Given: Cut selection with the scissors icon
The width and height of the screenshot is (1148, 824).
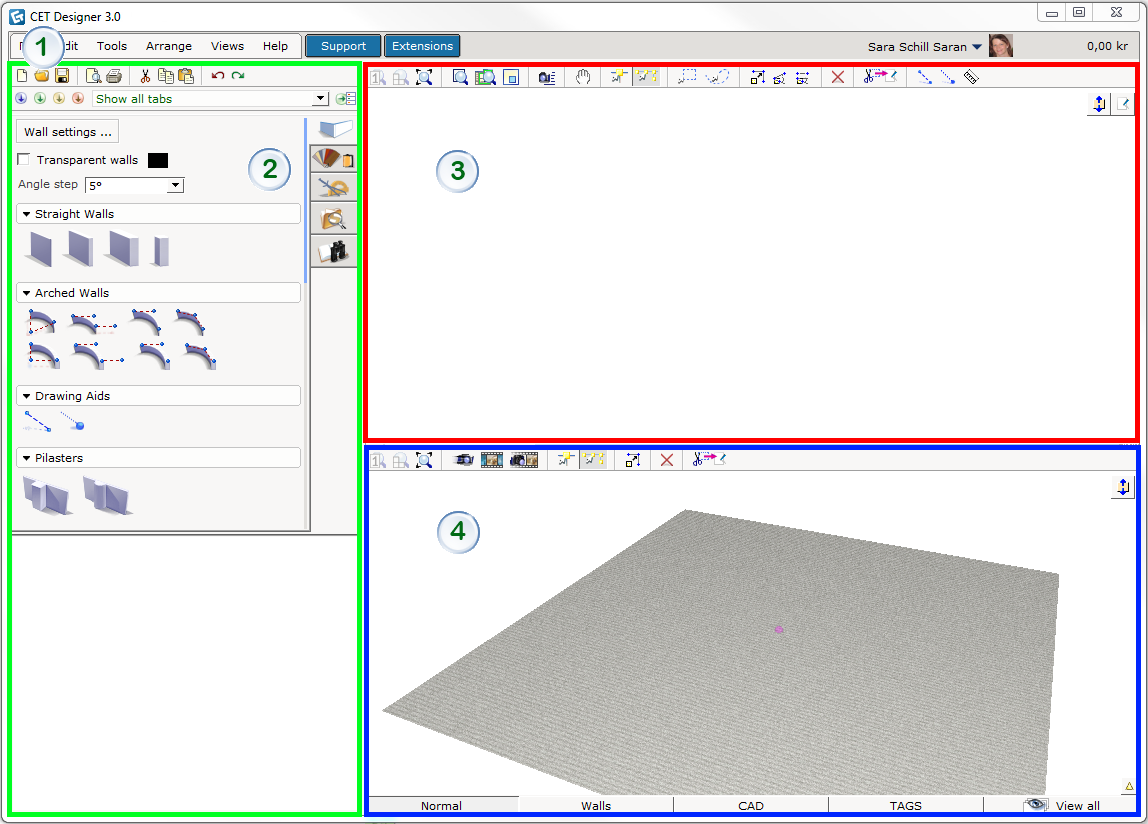Looking at the screenshot, I should [x=145, y=75].
